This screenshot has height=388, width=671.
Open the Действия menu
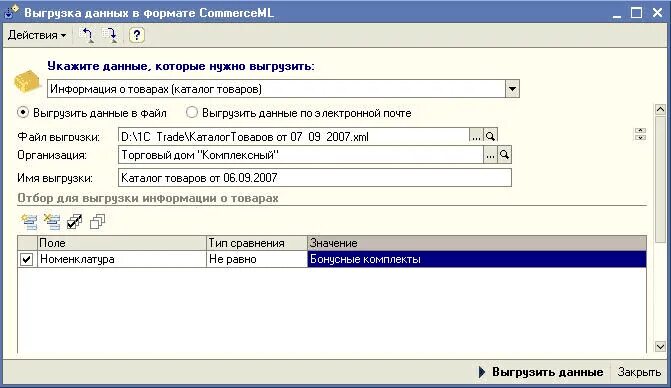click(37, 35)
